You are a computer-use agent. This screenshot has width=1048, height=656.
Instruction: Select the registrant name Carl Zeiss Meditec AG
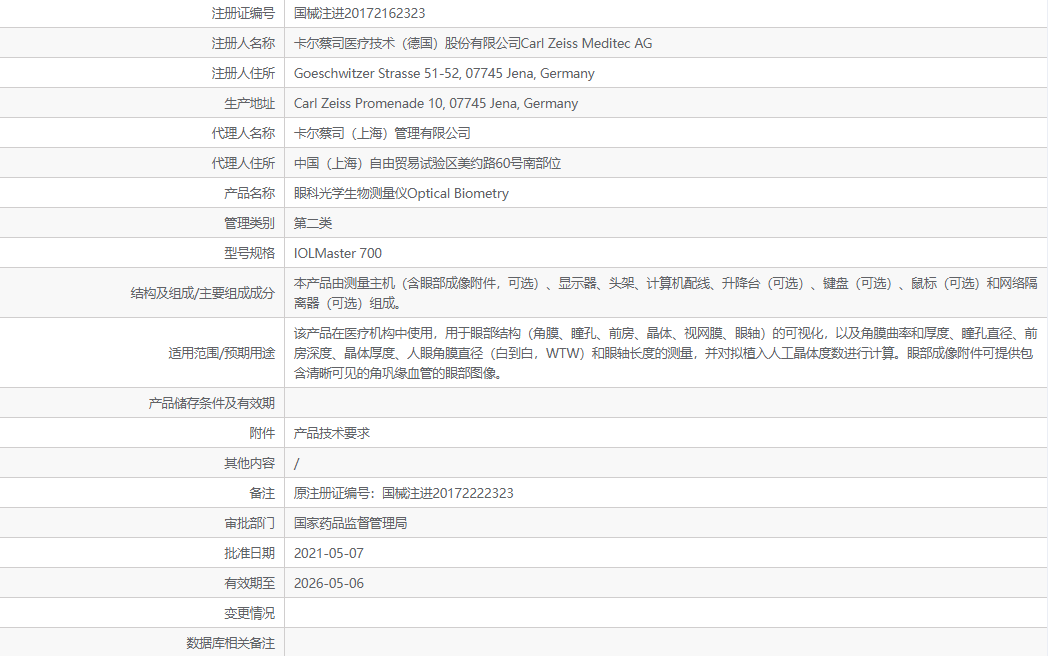[x=473, y=43]
